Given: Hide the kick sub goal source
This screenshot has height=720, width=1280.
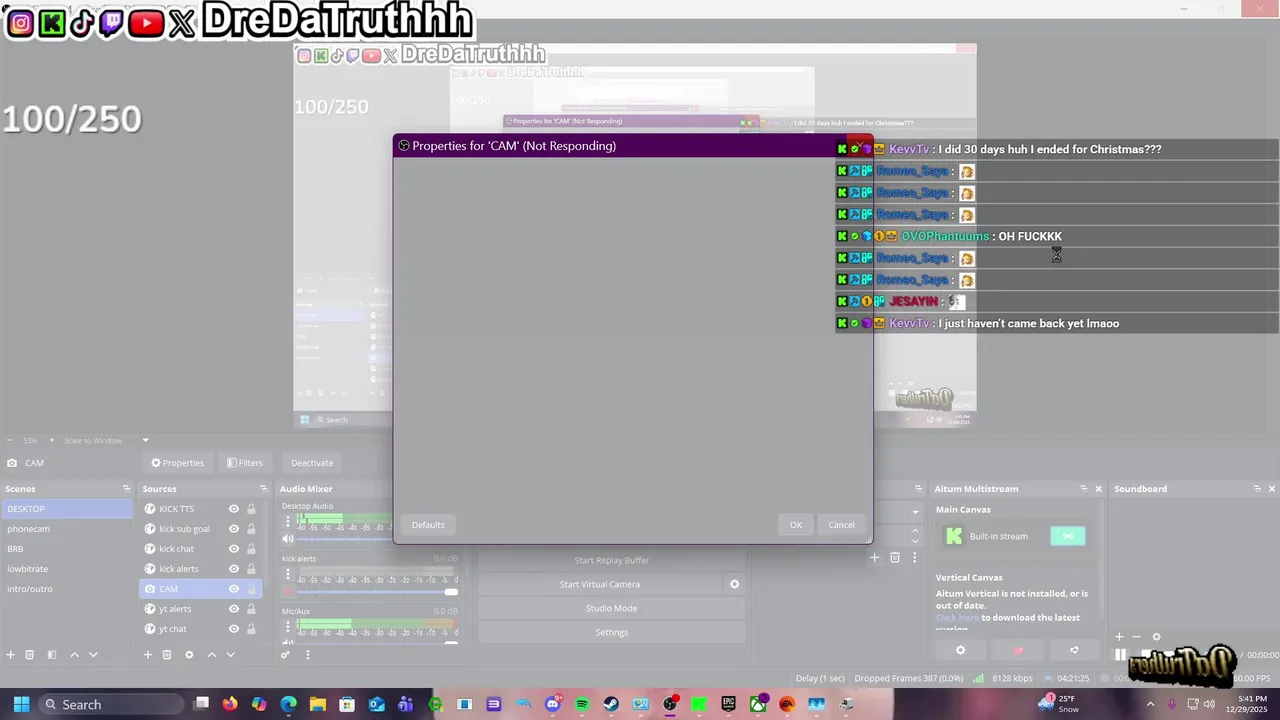Looking at the screenshot, I should click(x=234, y=529).
